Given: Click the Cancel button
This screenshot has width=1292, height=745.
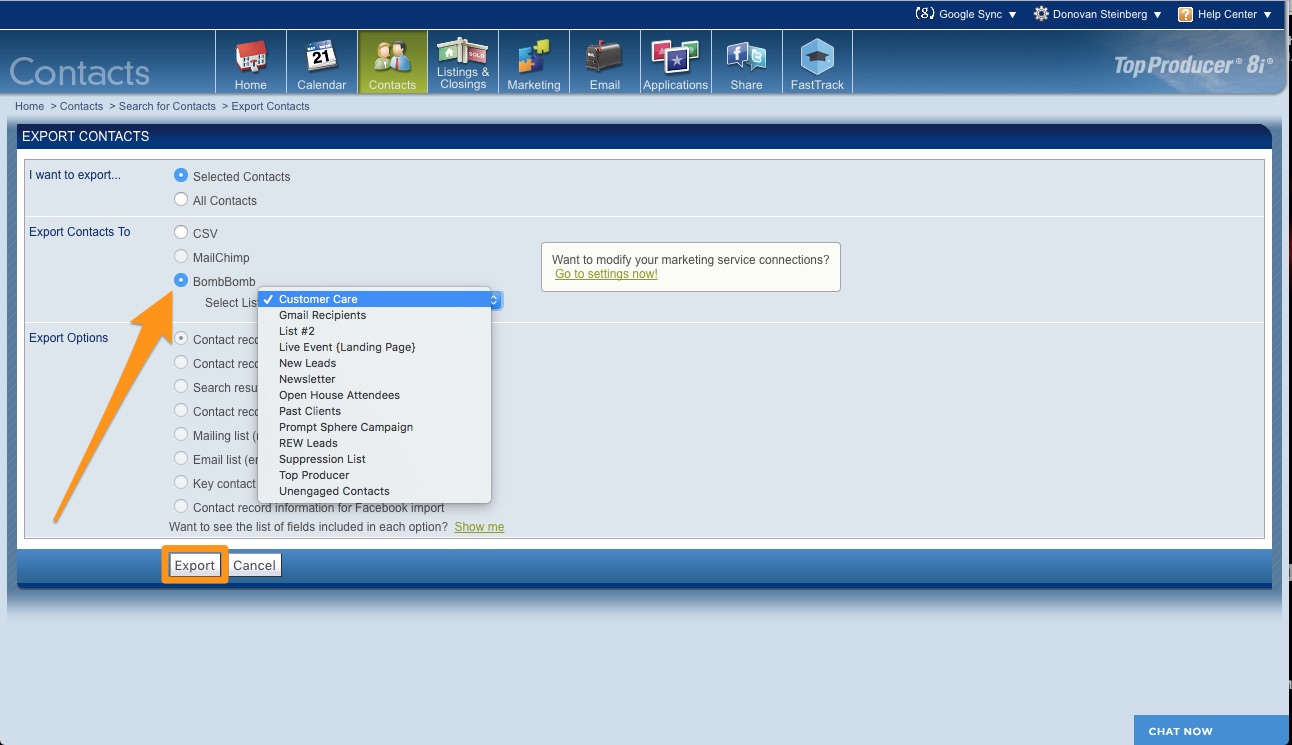Looking at the screenshot, I should [254, 565].
